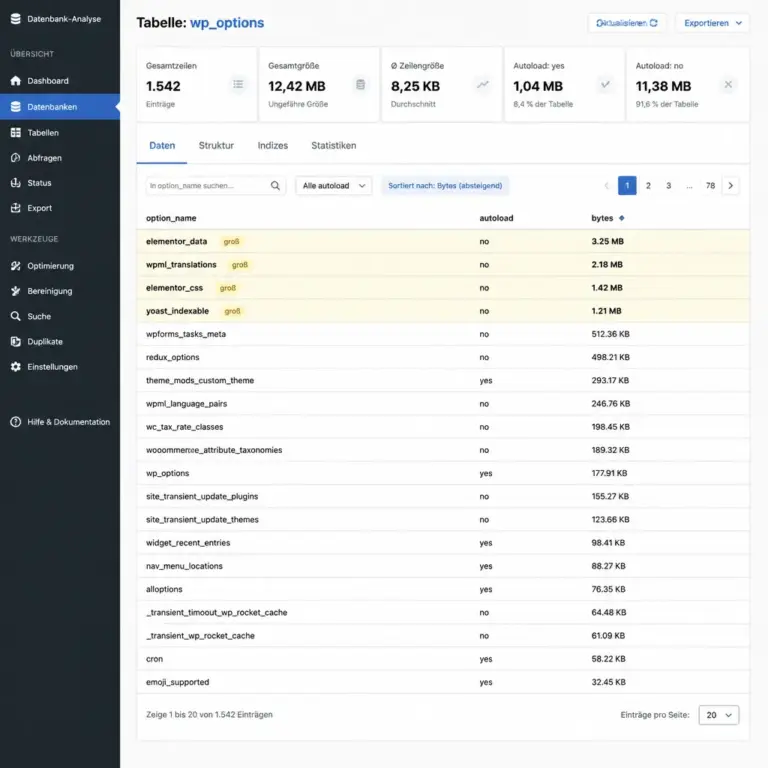Click theme_mods_custom_theme row
This screenshot has height=768, width=768.
pos(443,380)
